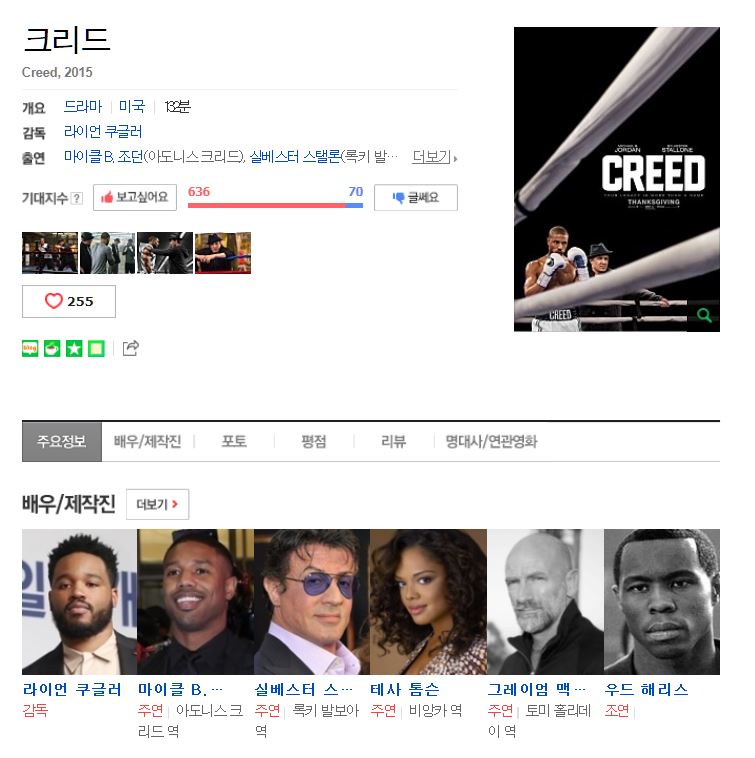Vote with the 글쎄요 thumbs-down button
The width and height of the screenshot is (755, 758).
416,197
